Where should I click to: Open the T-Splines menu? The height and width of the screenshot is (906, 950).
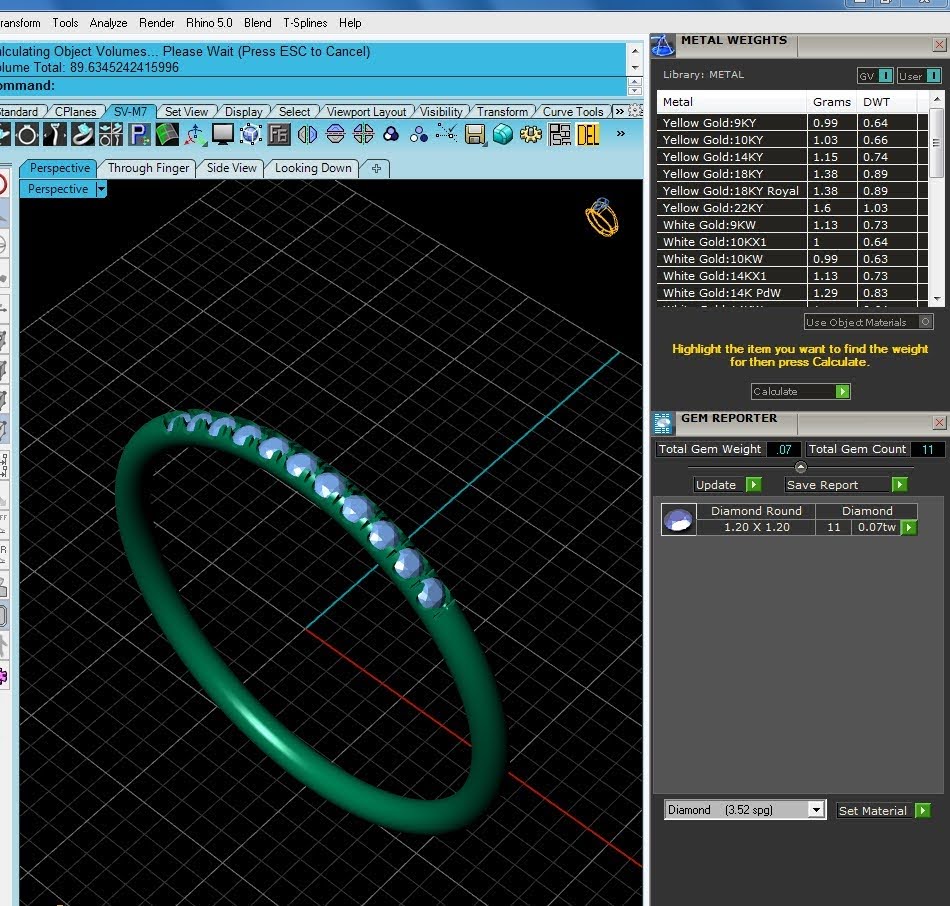305,23
